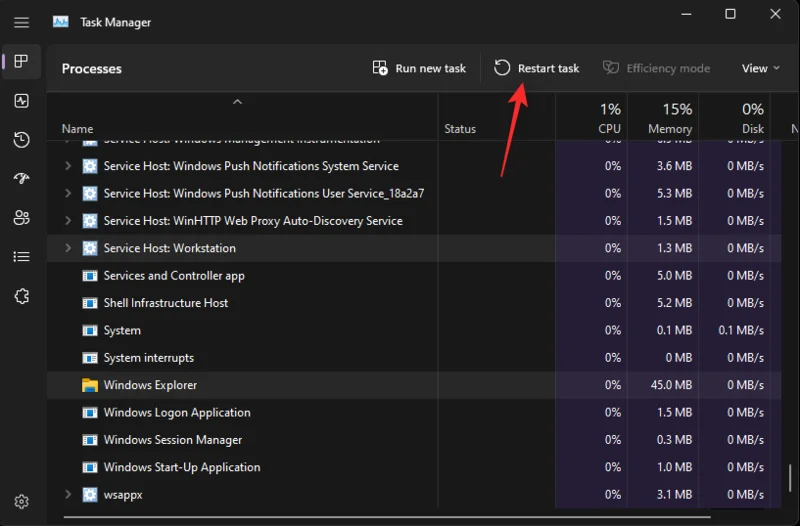Expand Service Host: WinHTTP Web Proxy entry

click(68, 220)
